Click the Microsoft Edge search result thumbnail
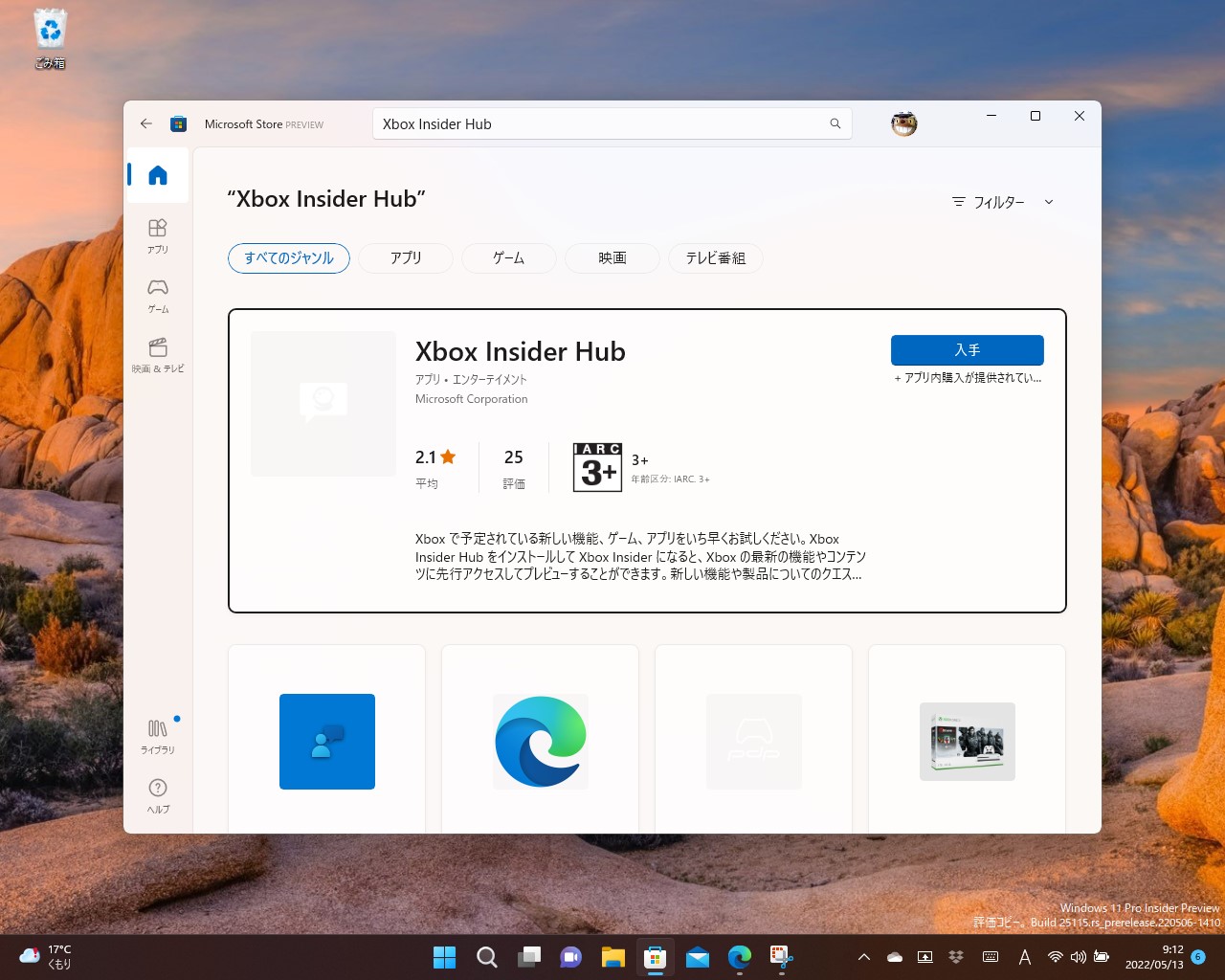This screenshot has height=980, width=1225. [540, 741]
